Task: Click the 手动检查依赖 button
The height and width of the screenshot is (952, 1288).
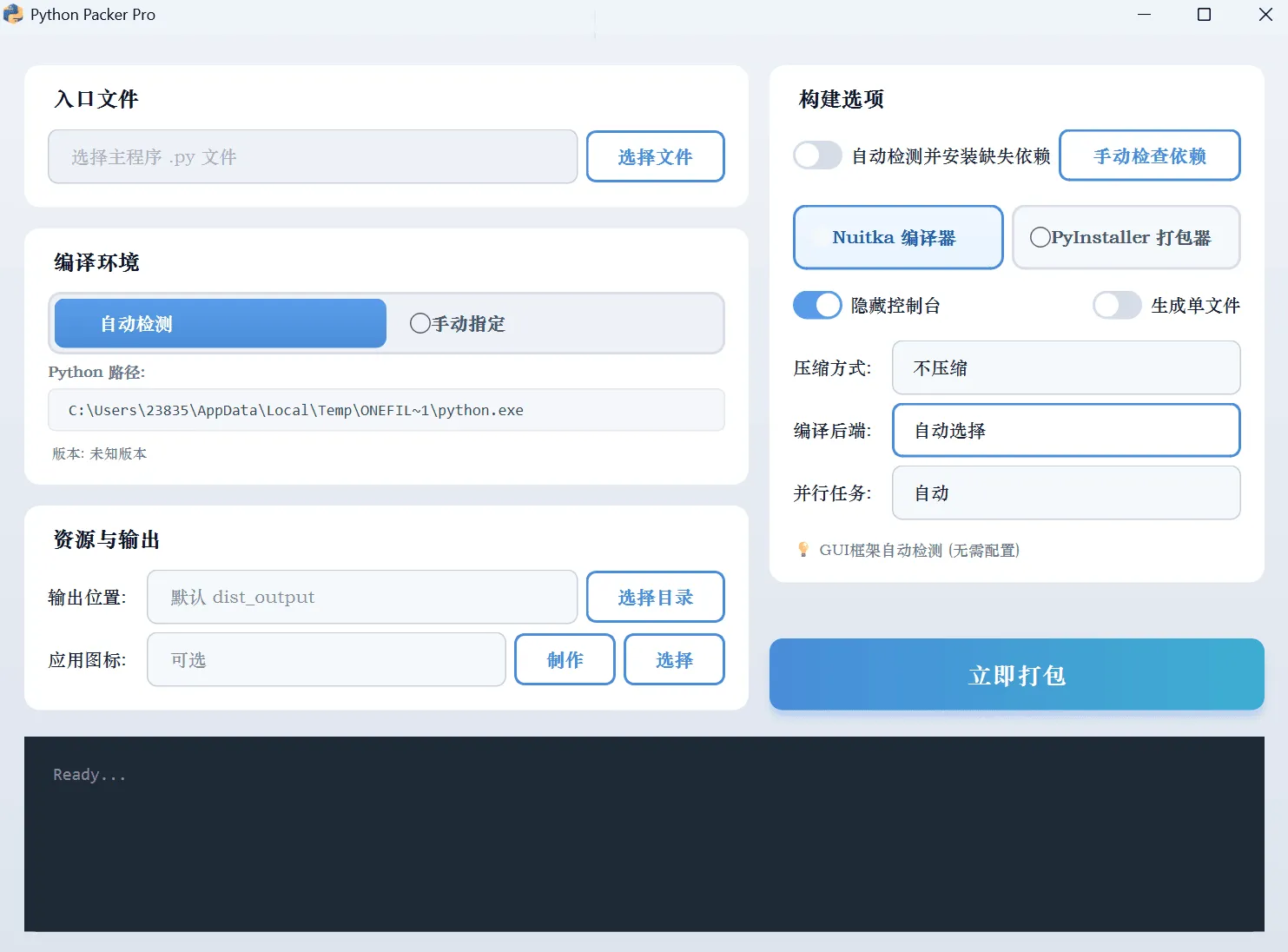Action: (1149, 155)
